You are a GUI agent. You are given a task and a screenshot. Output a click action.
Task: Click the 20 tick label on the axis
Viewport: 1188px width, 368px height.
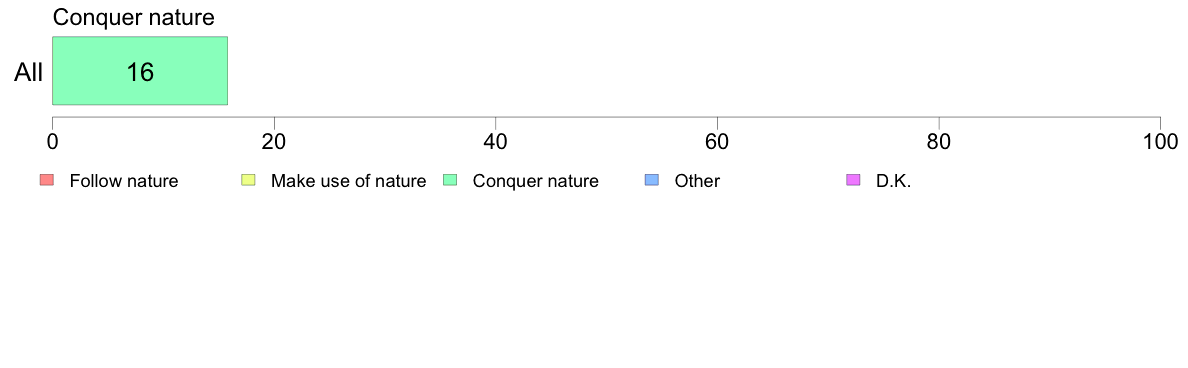(x=274, y=141)
